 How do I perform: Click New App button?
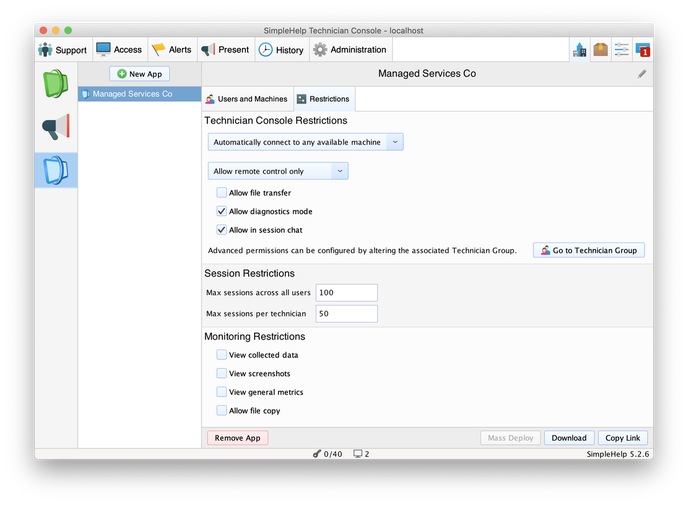tap(140, 74)
